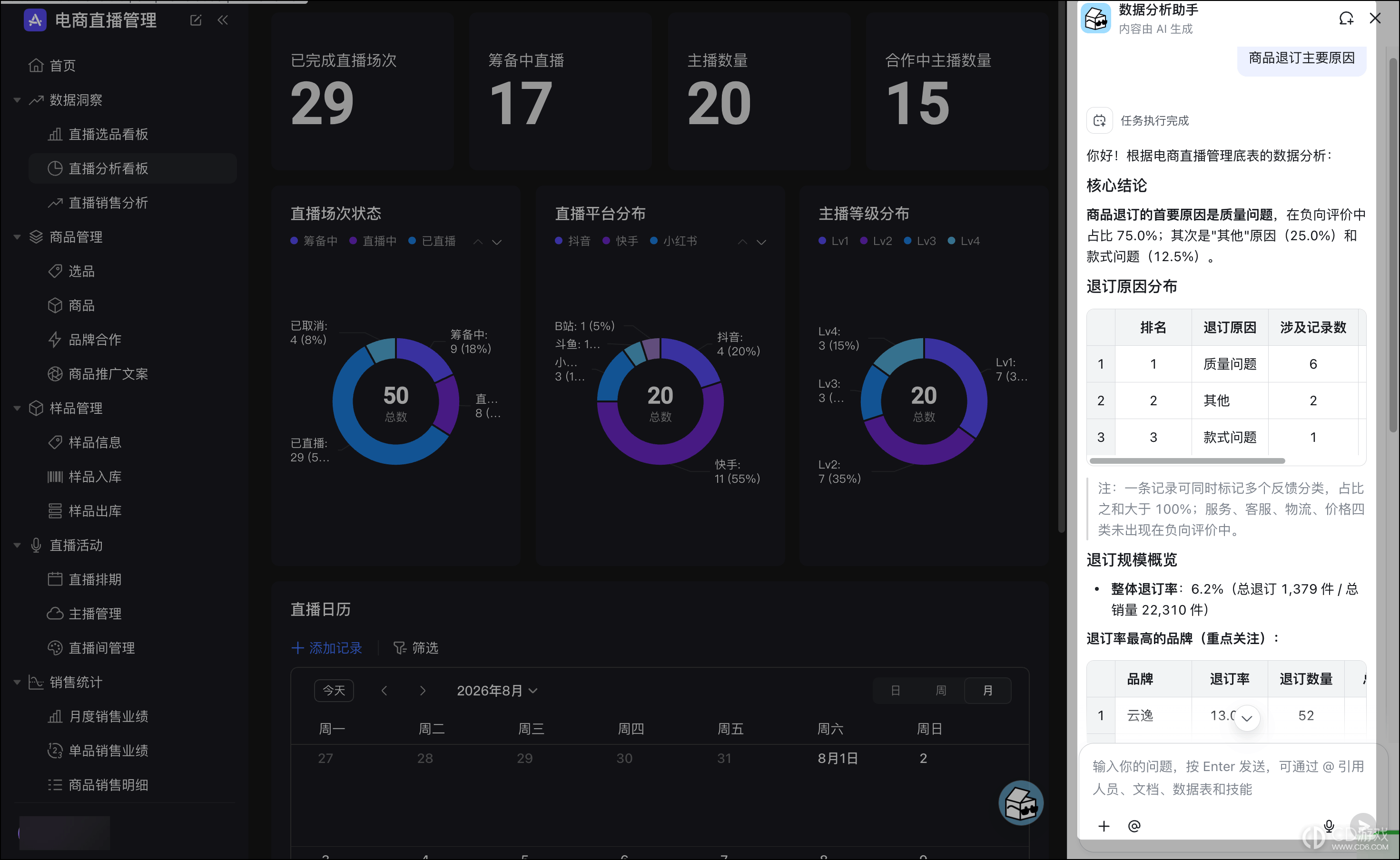This screenshot has height=860, width=1400.
Task: Select 直播分析看板 in the sidebar
Action: point(132,168)
